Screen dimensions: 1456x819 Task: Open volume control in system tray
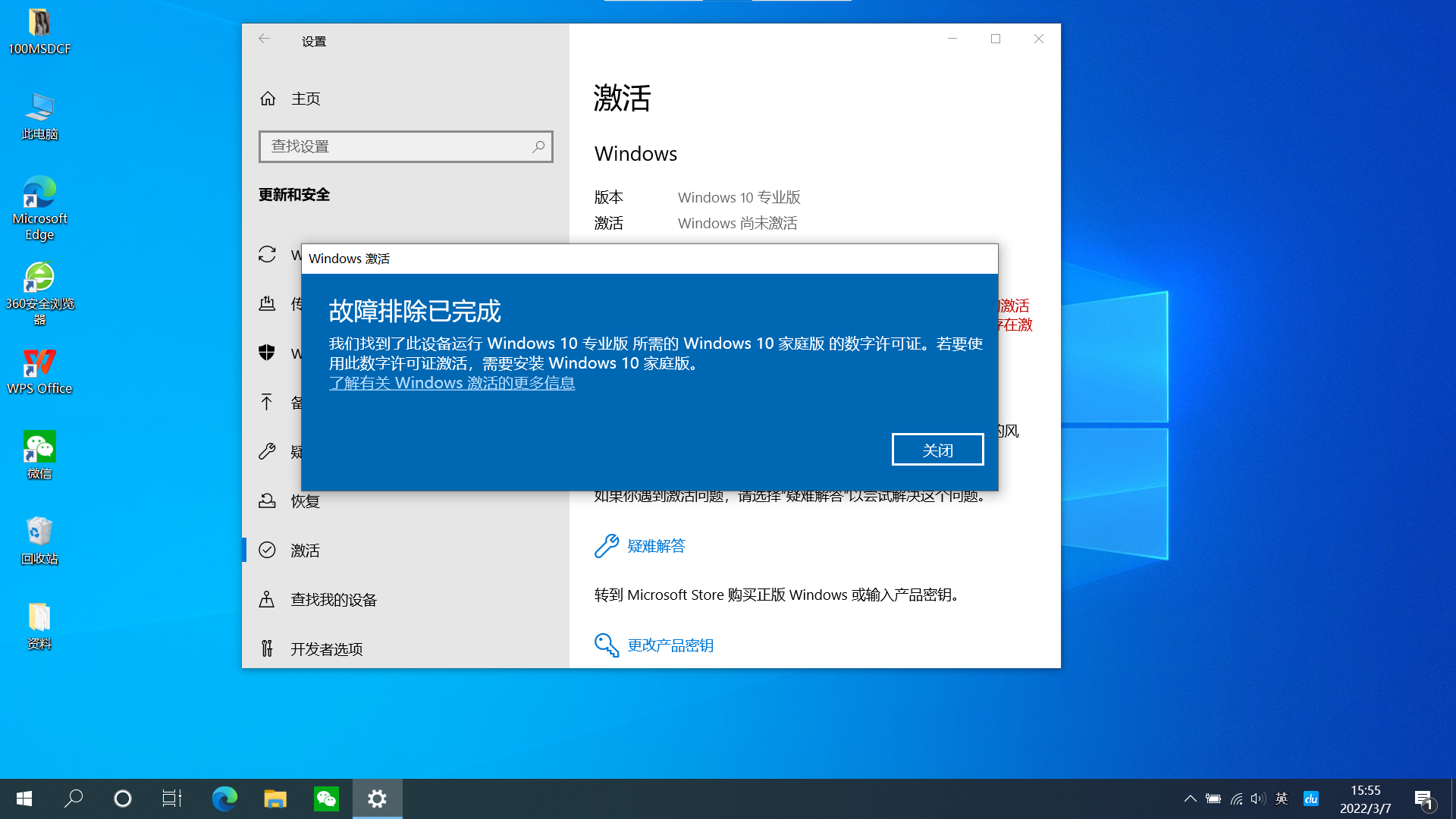pyautogui.click(x=1258, y=799)
